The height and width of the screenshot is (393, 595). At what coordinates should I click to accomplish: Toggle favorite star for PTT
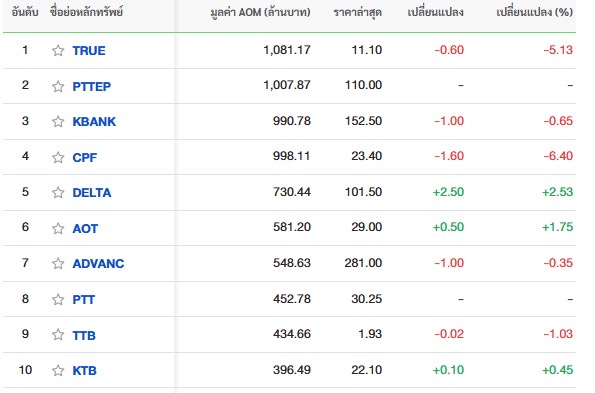(x=58, y=300)
